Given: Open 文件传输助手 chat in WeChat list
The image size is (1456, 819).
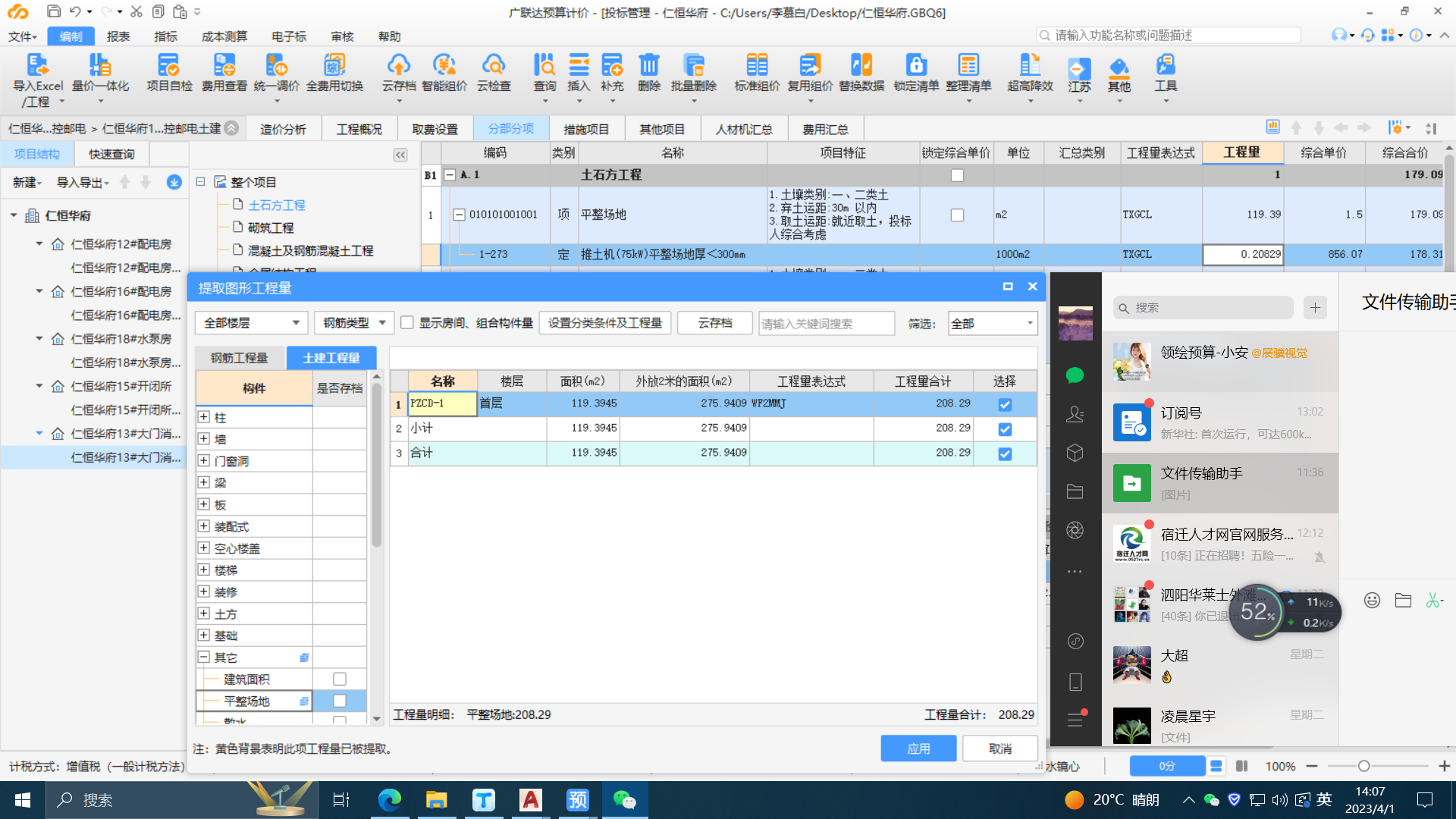Looking at the screenshot, I should click(1220, 483).
